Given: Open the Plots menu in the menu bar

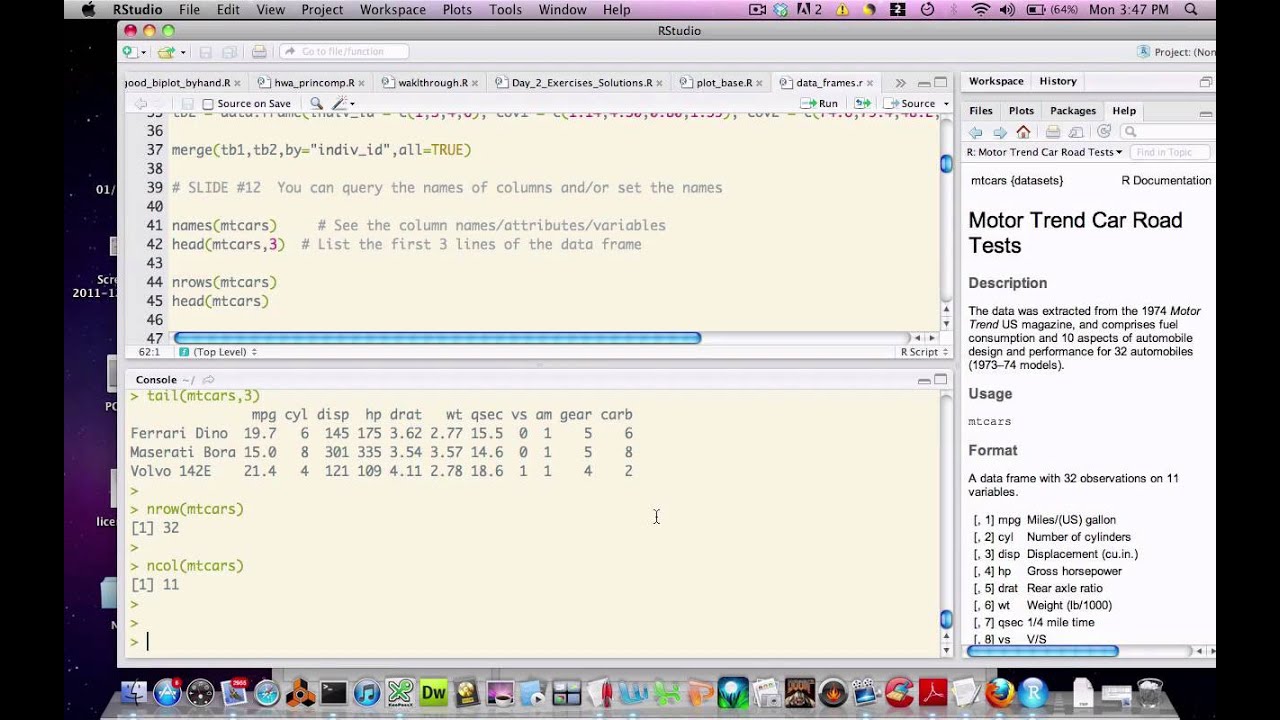Looking at the screenshot, I should [457, 10].
